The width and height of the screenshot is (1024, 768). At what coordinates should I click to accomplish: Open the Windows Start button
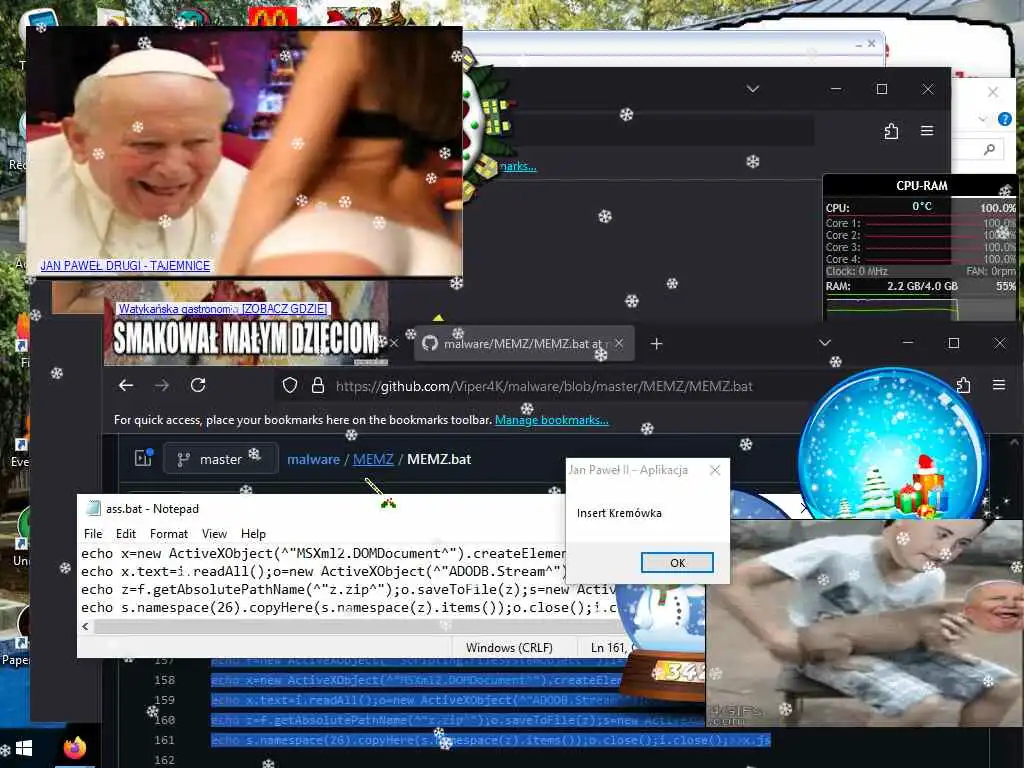click(x=24, y=748)
